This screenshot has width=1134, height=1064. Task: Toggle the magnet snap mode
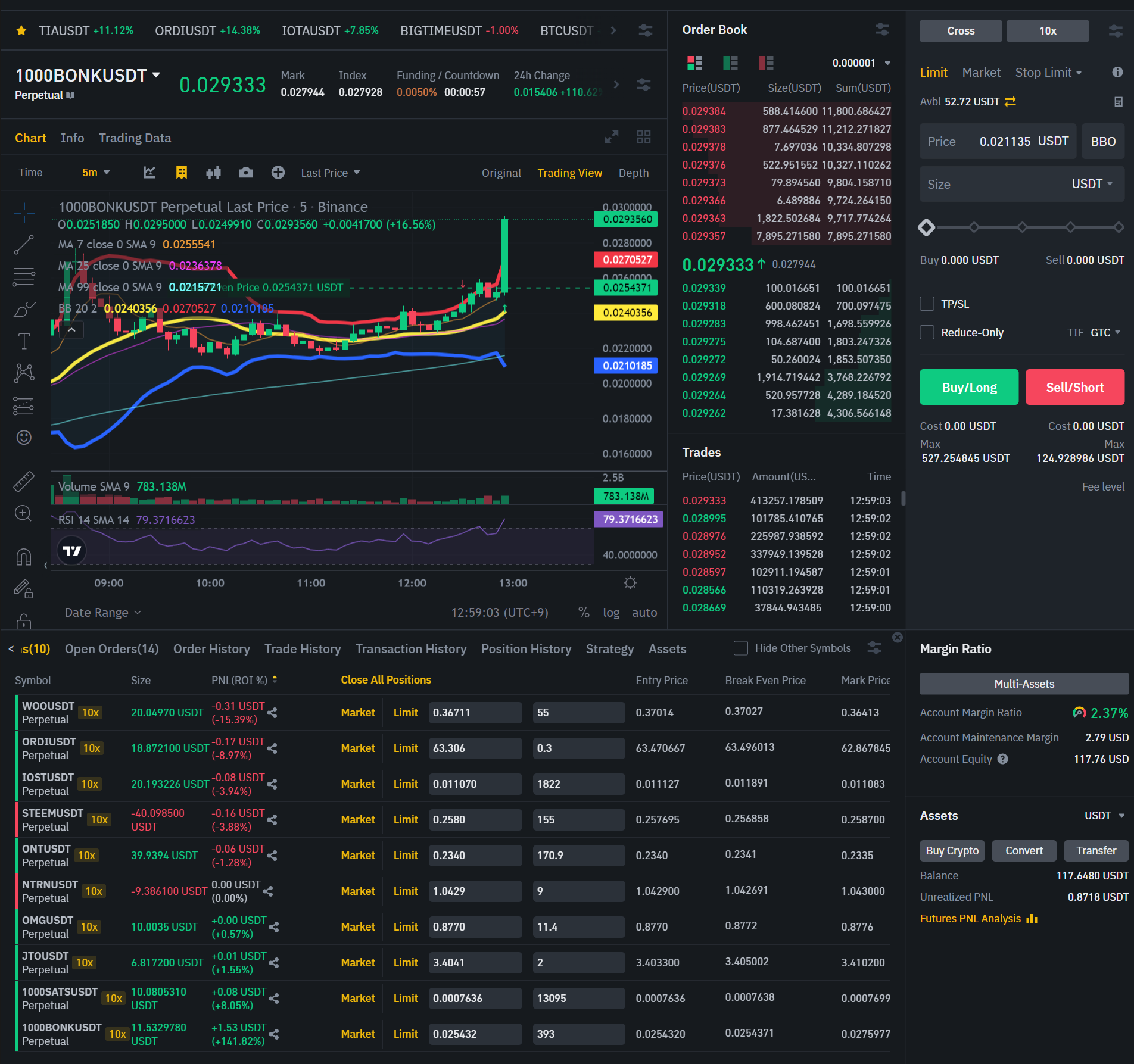24,557
